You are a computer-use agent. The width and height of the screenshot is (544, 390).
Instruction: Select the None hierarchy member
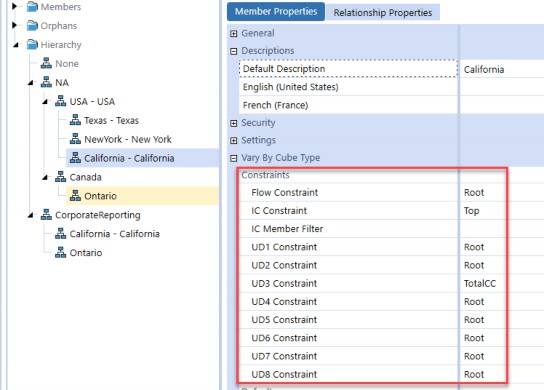(67, 64)
